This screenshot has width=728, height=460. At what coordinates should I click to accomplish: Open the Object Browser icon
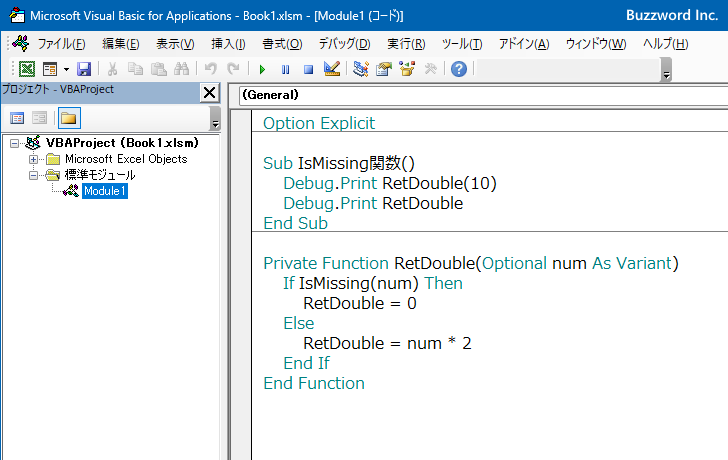click(x=407, y=69)
